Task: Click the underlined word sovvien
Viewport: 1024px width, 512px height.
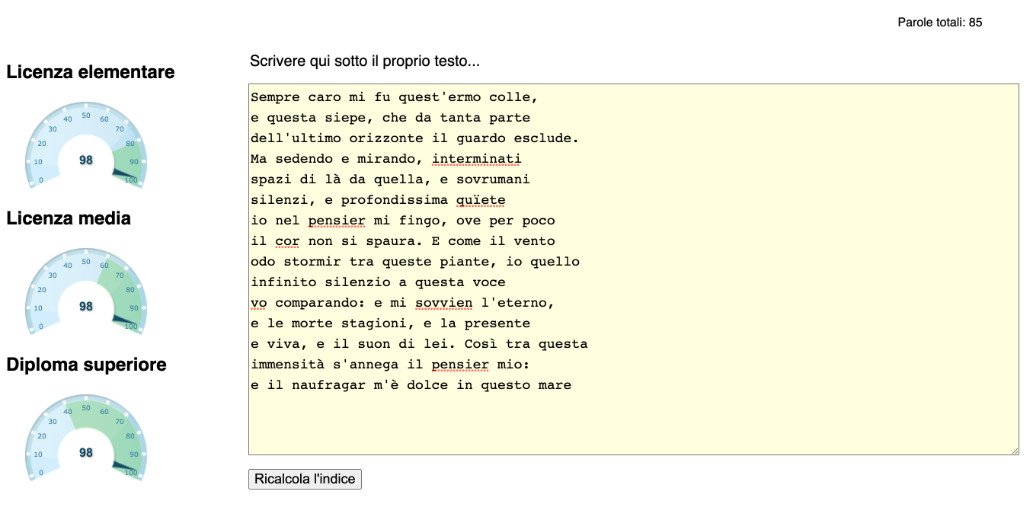Action: tap(444, 303)
